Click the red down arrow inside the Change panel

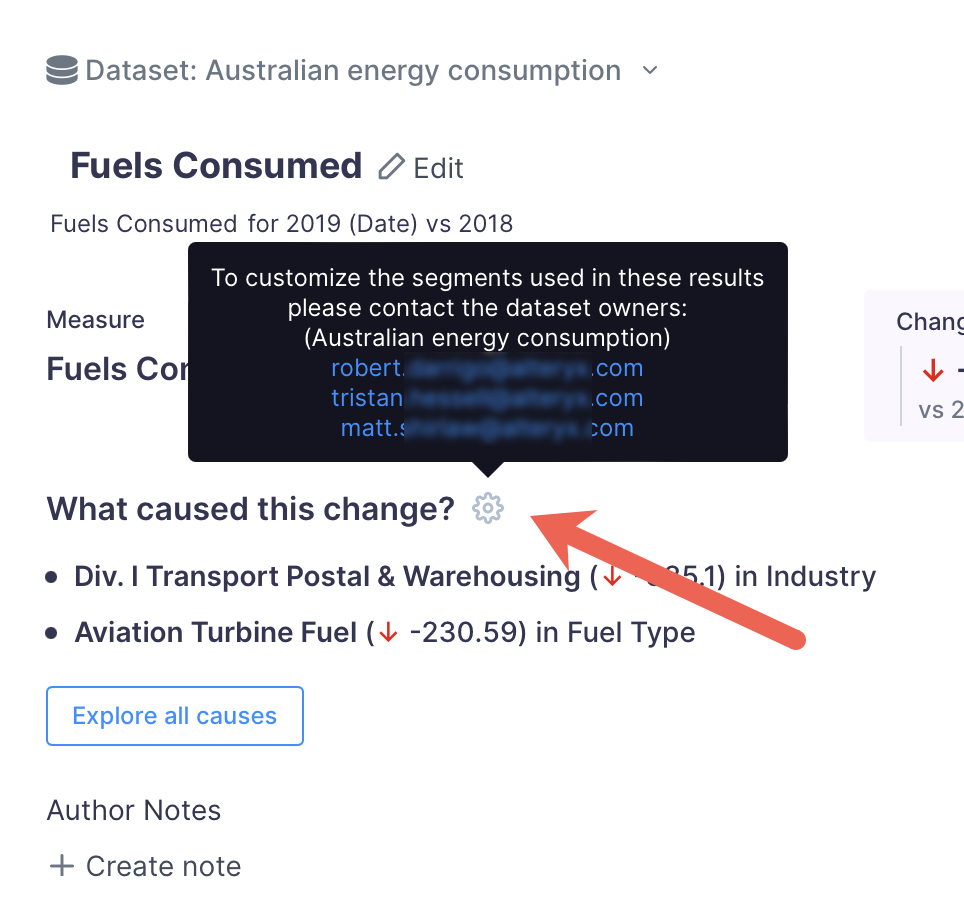click(x=932, y=369)
